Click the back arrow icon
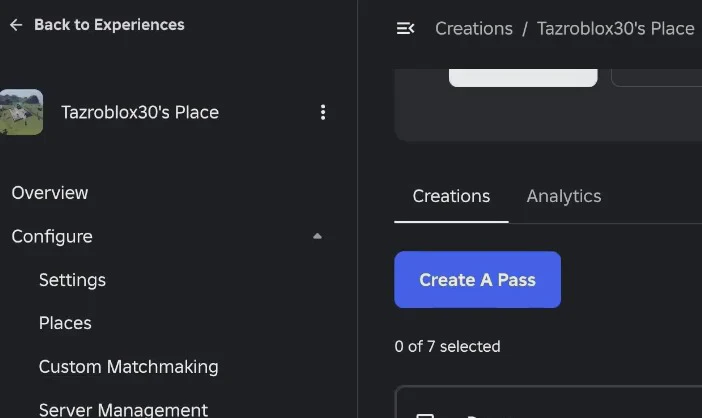This screenshot has height=418, width=702. coord(16,25)
